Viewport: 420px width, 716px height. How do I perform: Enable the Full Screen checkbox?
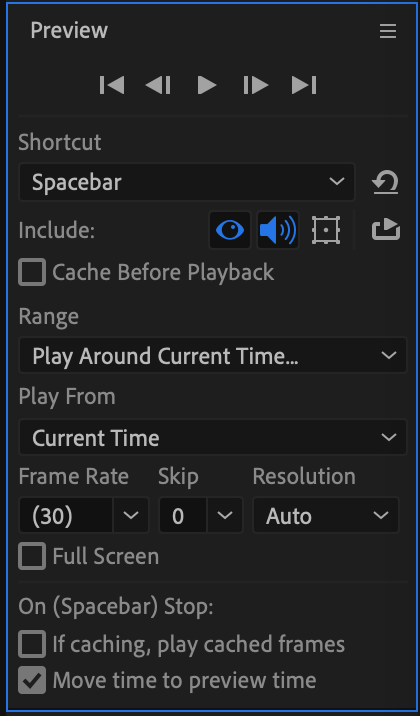(32, 556)
